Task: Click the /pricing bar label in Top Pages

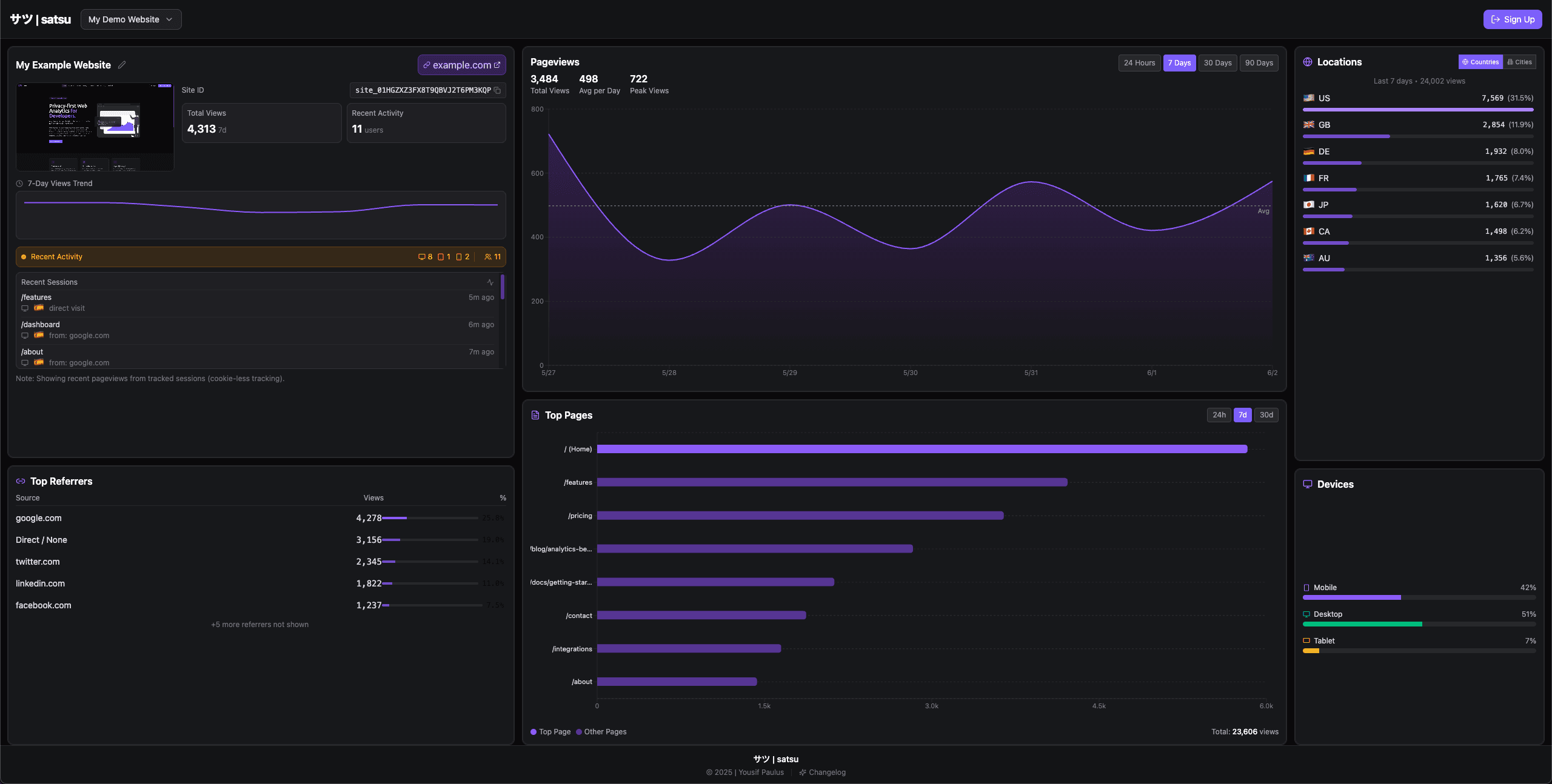Action: [580, 516]
